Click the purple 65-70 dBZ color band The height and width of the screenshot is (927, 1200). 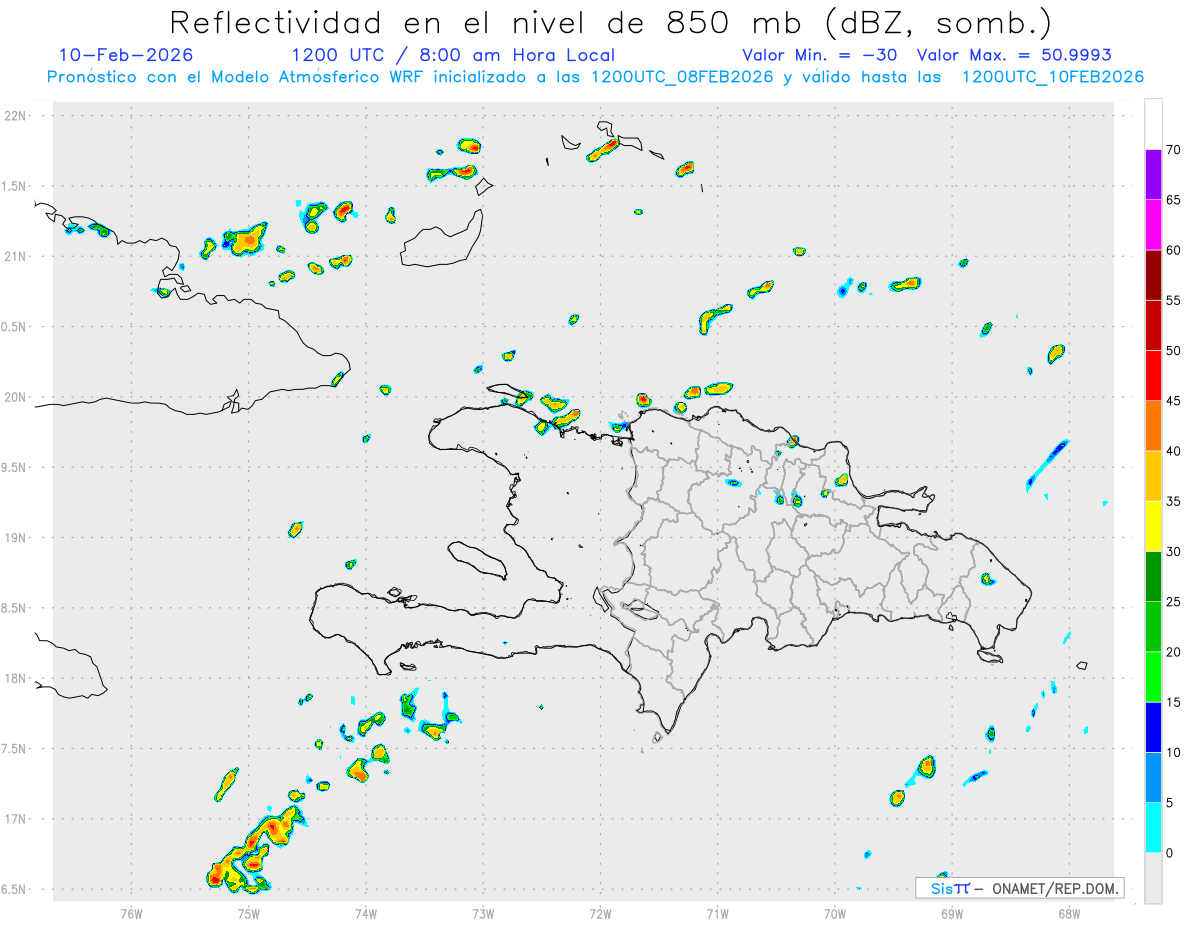[x=1153, y=175]
